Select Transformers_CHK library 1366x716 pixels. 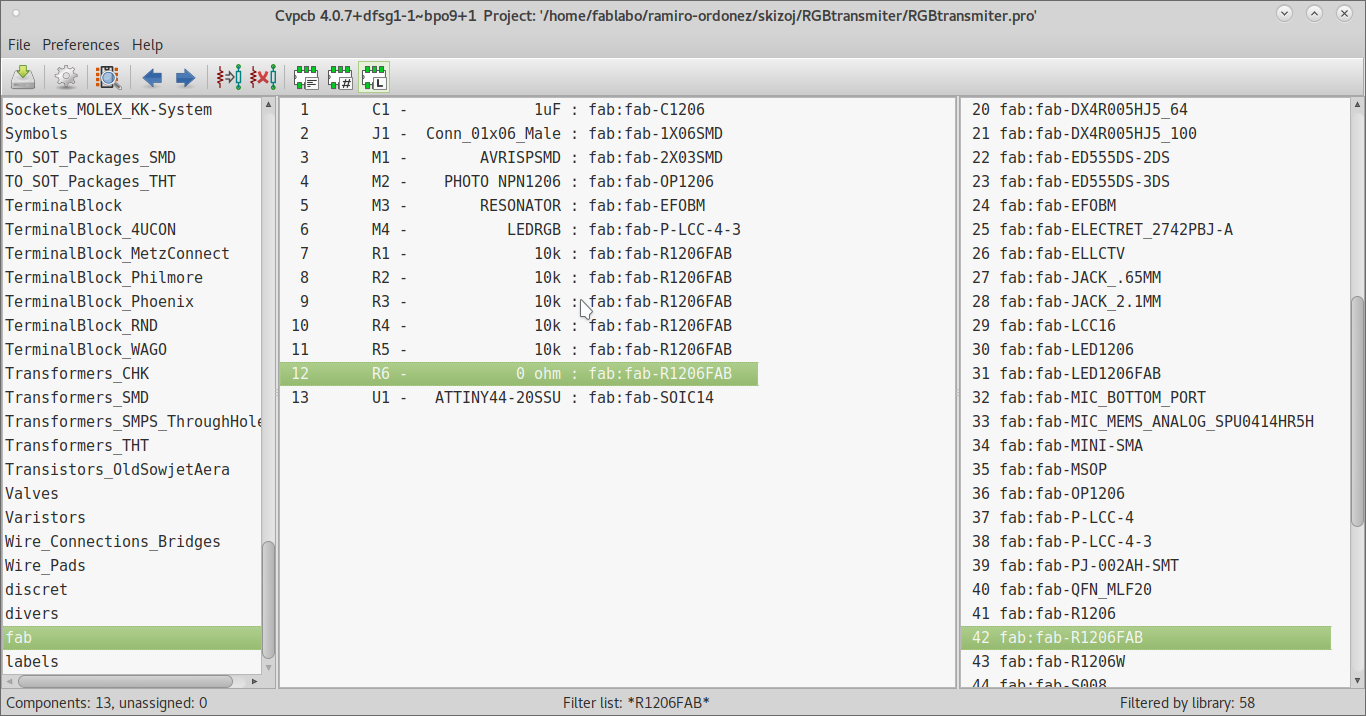pos(131,373)
